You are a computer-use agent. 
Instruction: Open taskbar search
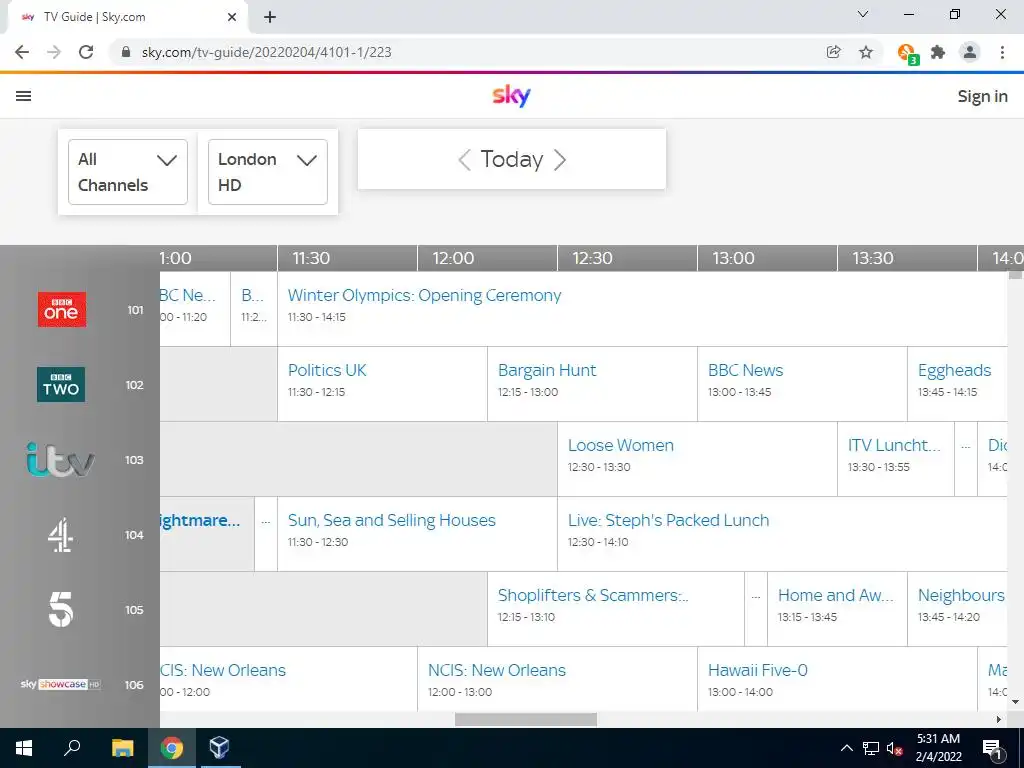tap(72, 748)
